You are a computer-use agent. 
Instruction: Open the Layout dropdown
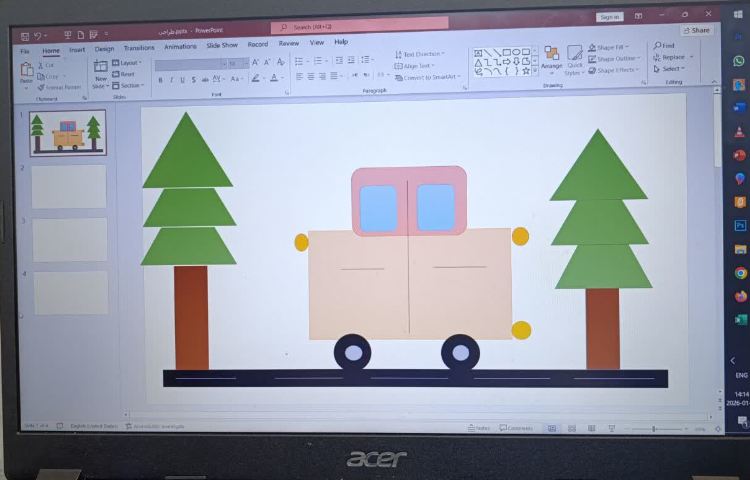[x=128, y=63]
